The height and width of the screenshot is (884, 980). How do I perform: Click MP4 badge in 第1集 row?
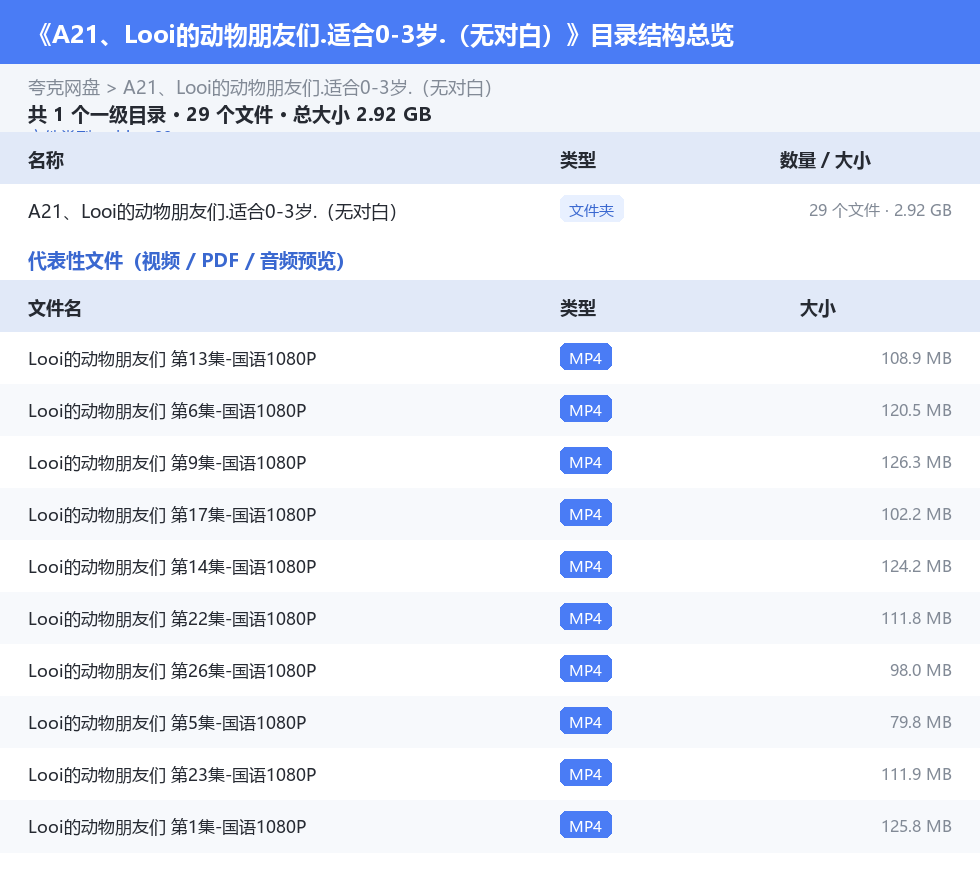click(x=586, y=824)
